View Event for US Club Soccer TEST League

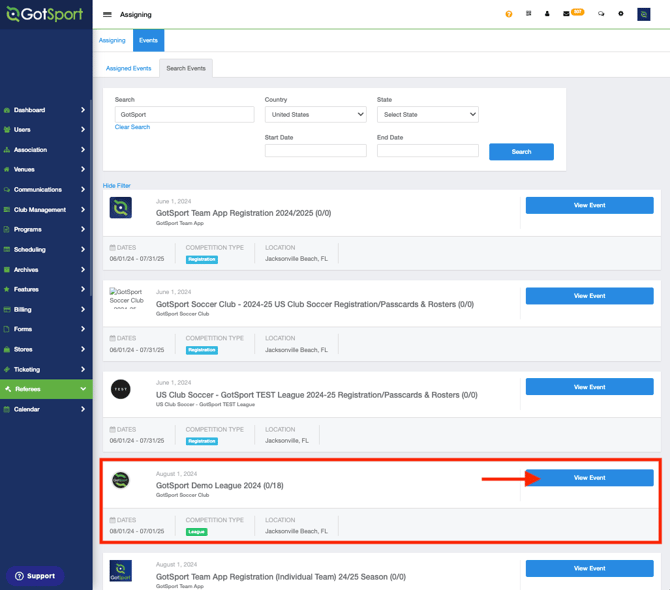coord(589,387)
